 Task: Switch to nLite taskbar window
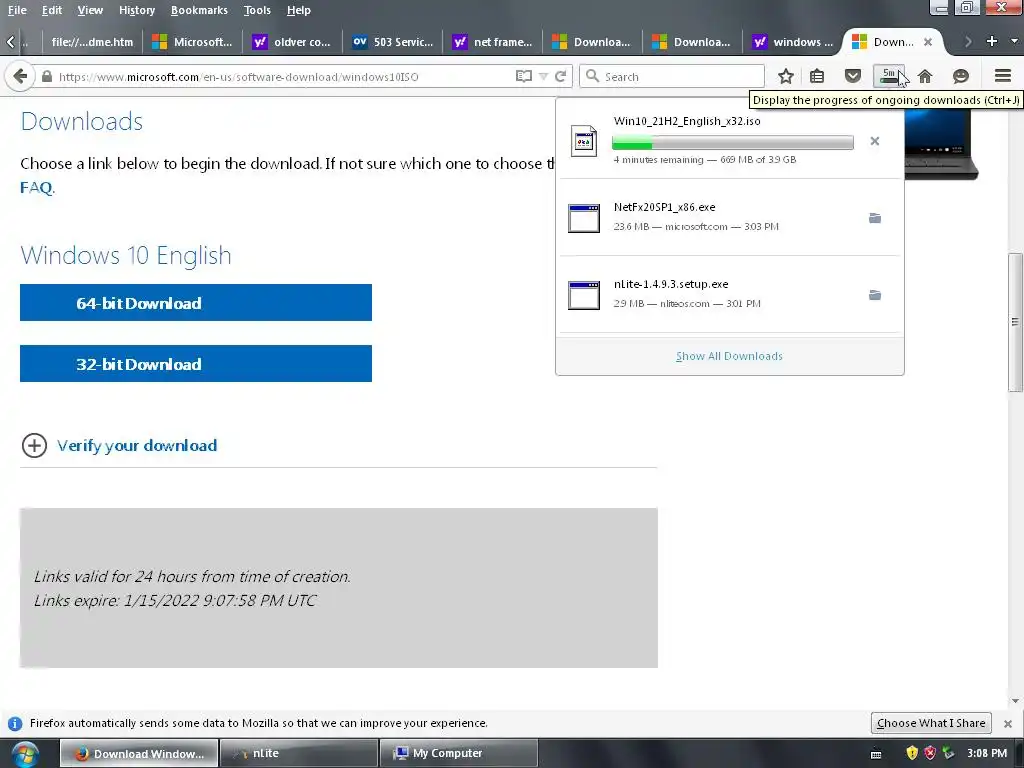click(x=298, y=753)
